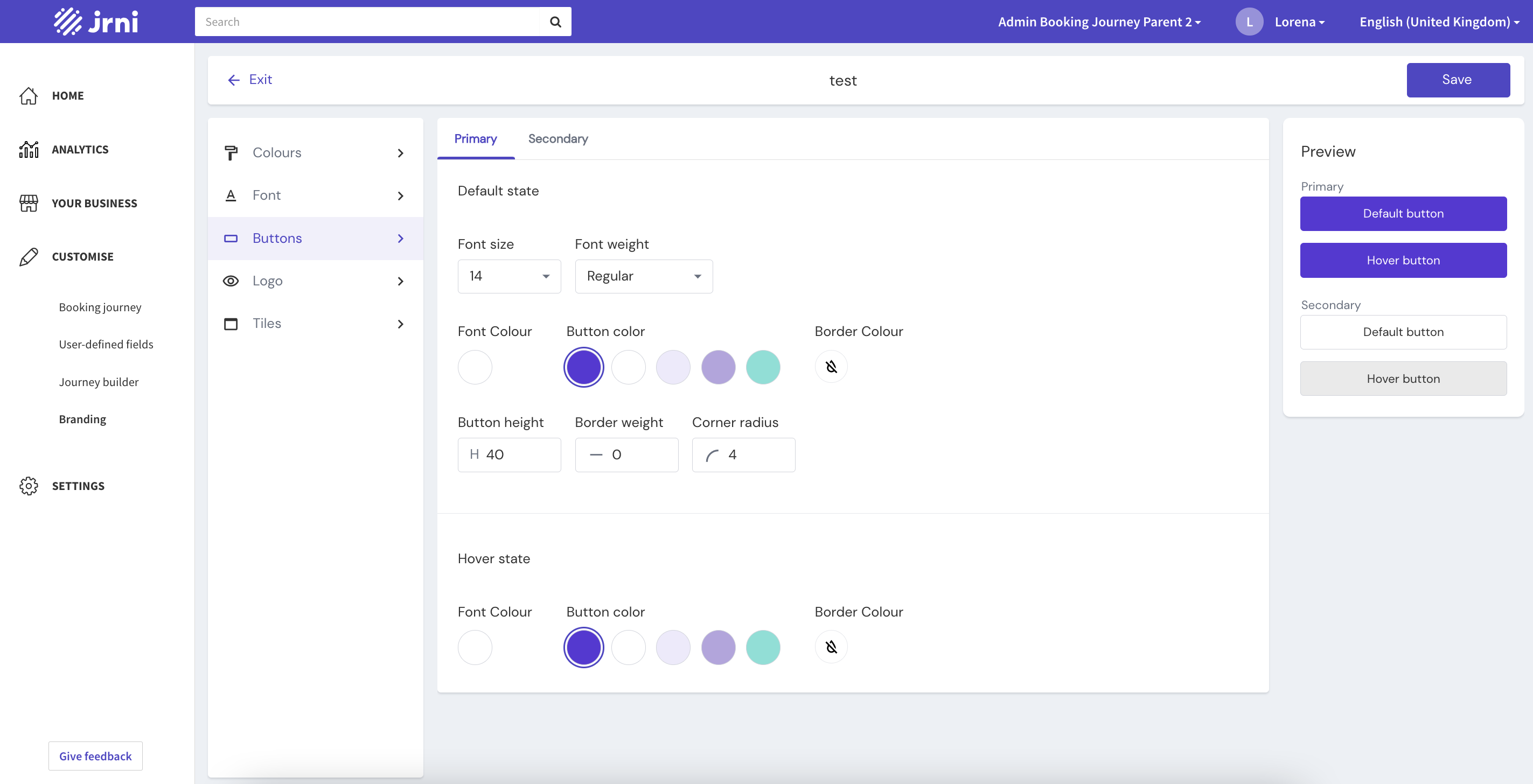
Task: Click the Give feedback button
Action: tap(95, 756)
